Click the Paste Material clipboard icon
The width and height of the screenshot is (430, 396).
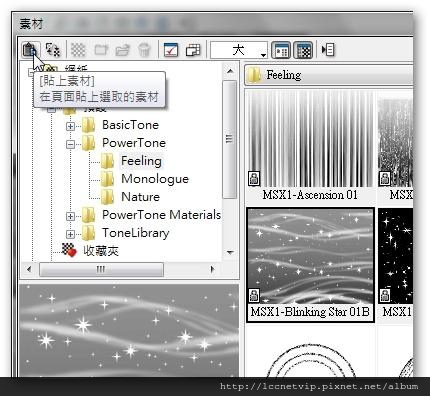pos(30,50)
